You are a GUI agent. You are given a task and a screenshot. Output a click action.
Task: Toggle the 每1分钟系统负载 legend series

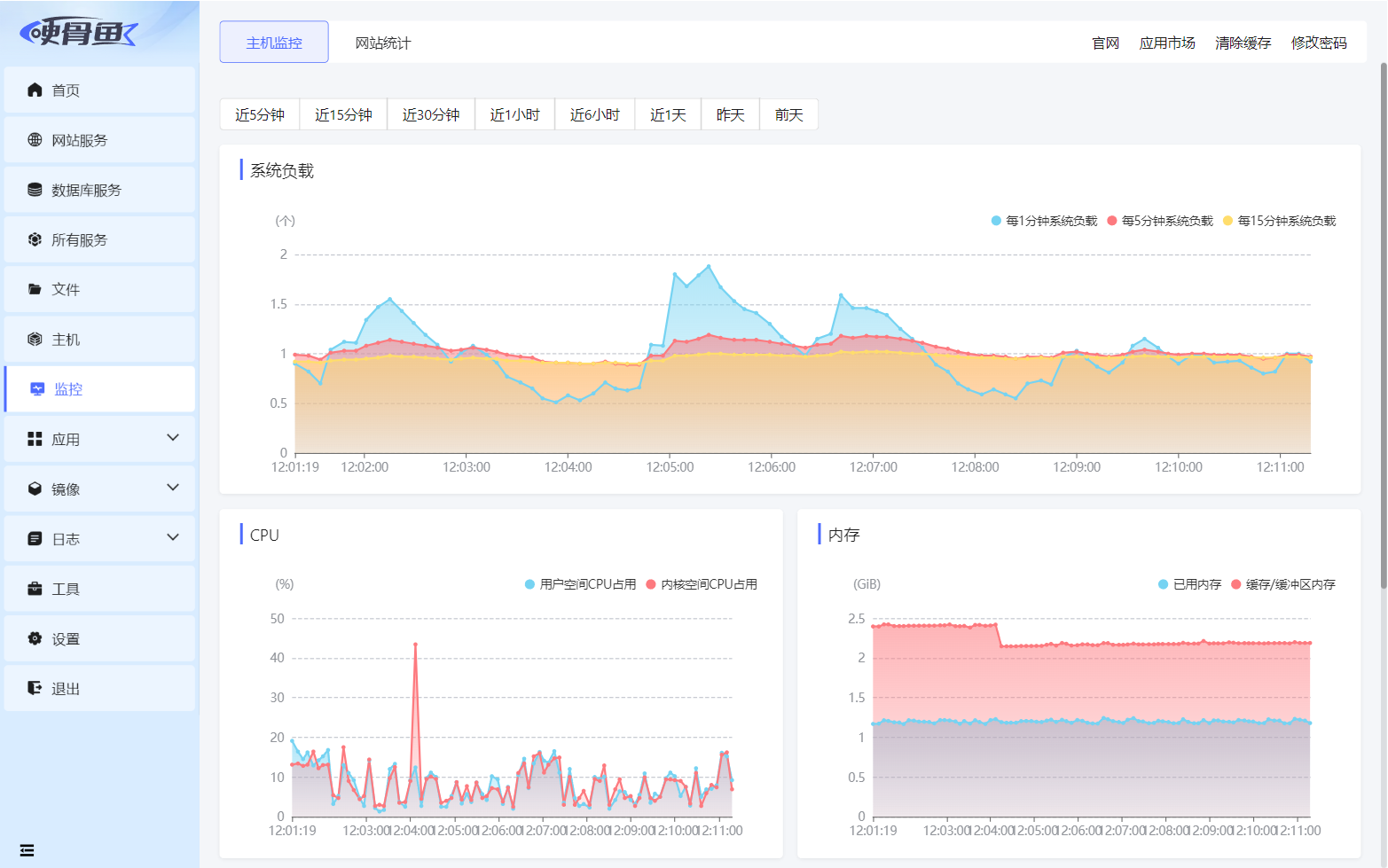(1044, 221)
